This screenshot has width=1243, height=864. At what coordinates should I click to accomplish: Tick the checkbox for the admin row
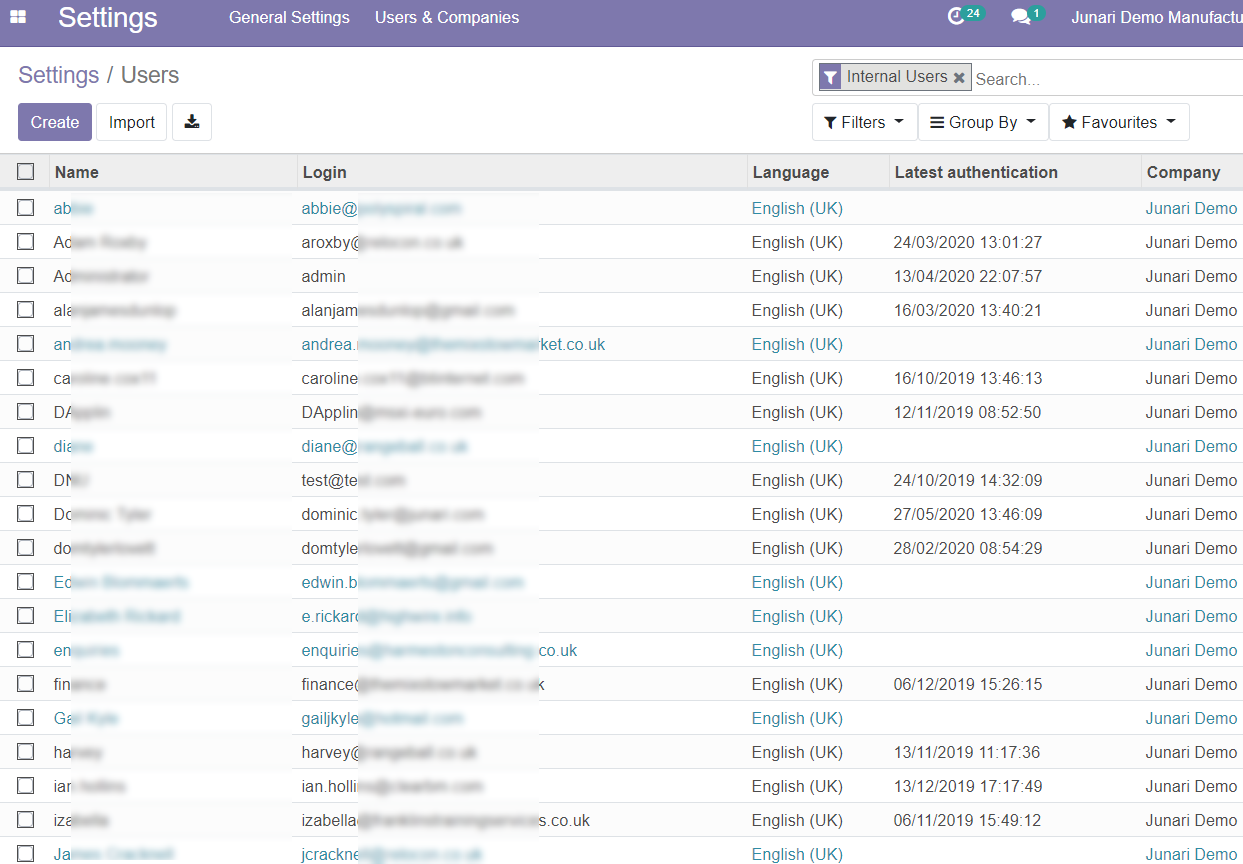[x=26, y=276]
